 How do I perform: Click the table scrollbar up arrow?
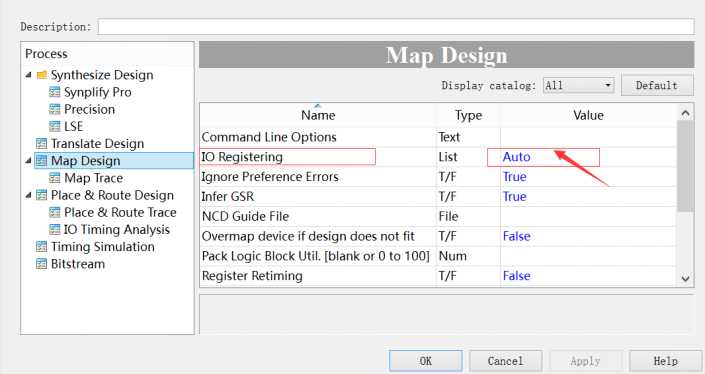tap(685, 113)
